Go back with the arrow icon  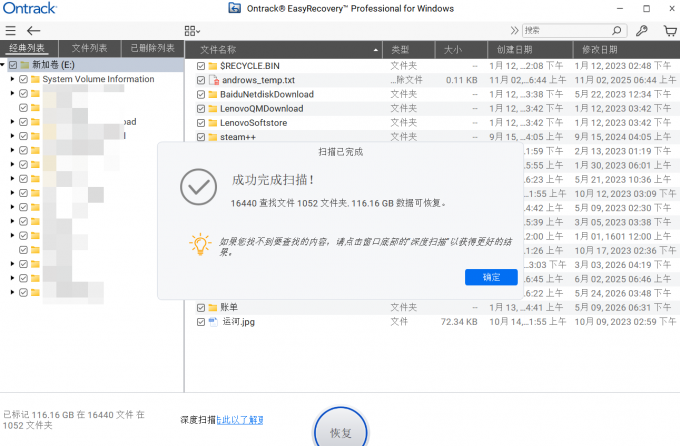[x=33, y=30]
